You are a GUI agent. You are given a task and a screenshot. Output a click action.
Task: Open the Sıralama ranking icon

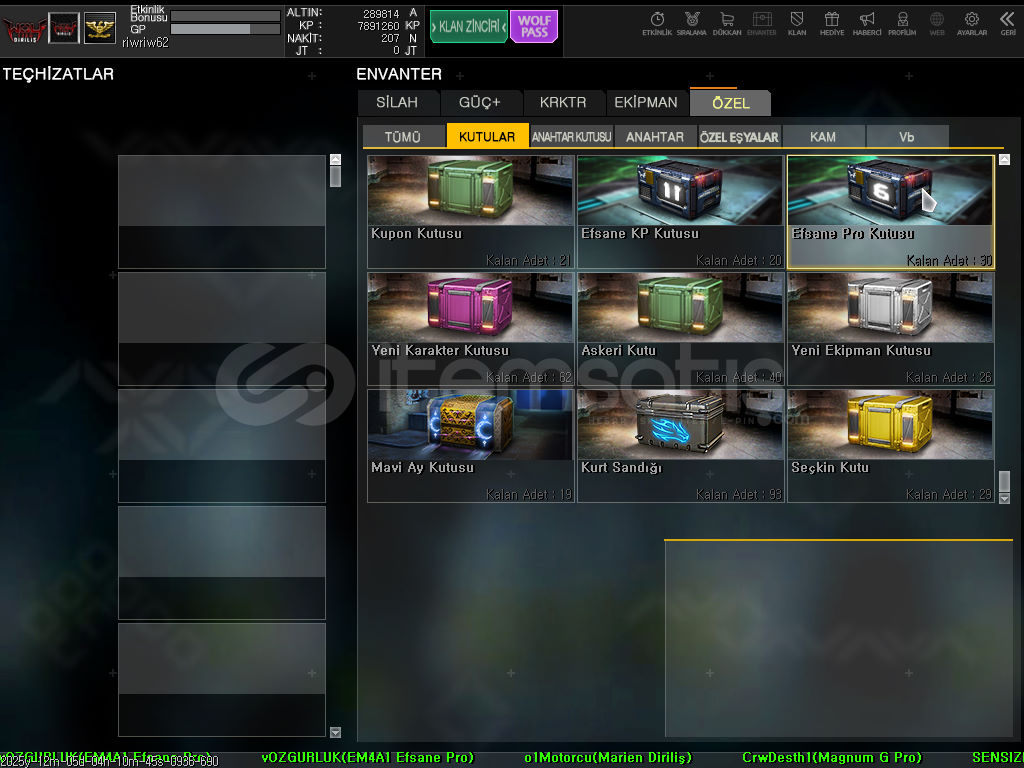pyautogui.click(x=692, y=24)
